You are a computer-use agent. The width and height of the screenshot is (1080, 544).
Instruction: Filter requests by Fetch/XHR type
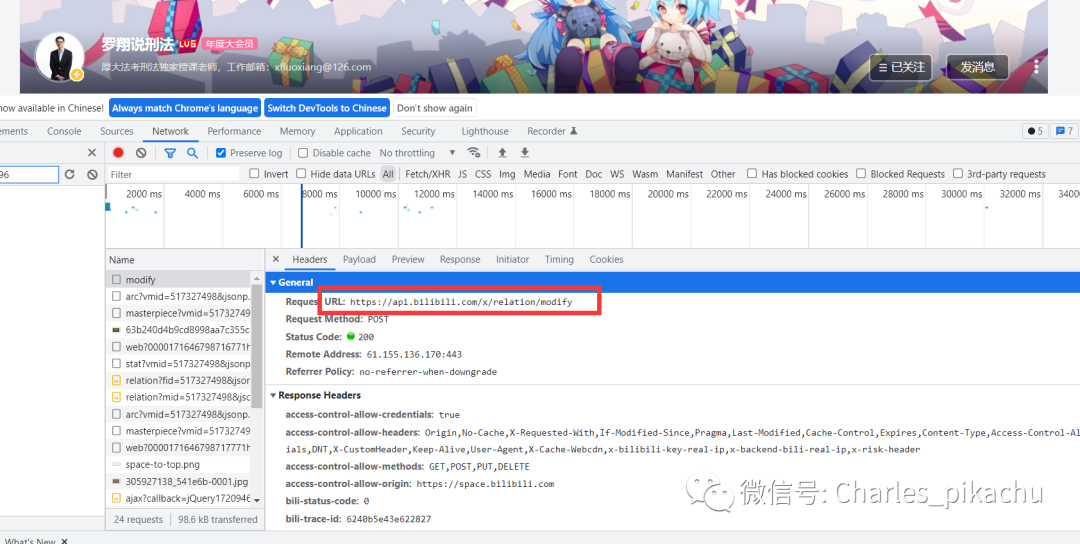[428, 174]
